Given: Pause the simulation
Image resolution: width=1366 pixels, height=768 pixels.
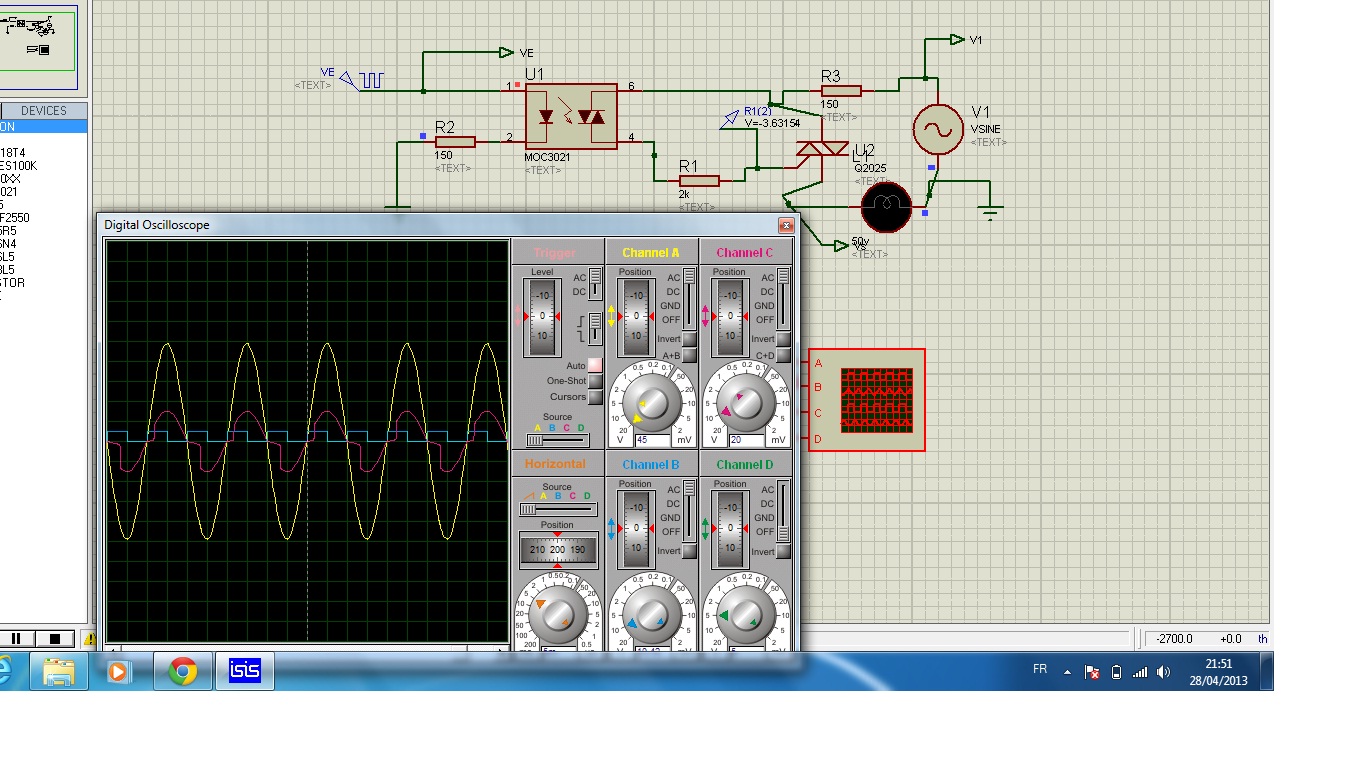Looking at the screenshot, I should [17, 638].
